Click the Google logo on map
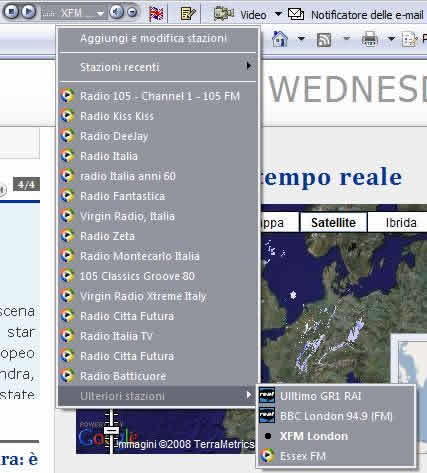The width and height of the screenshot is (427, 473). pos(107,437)
